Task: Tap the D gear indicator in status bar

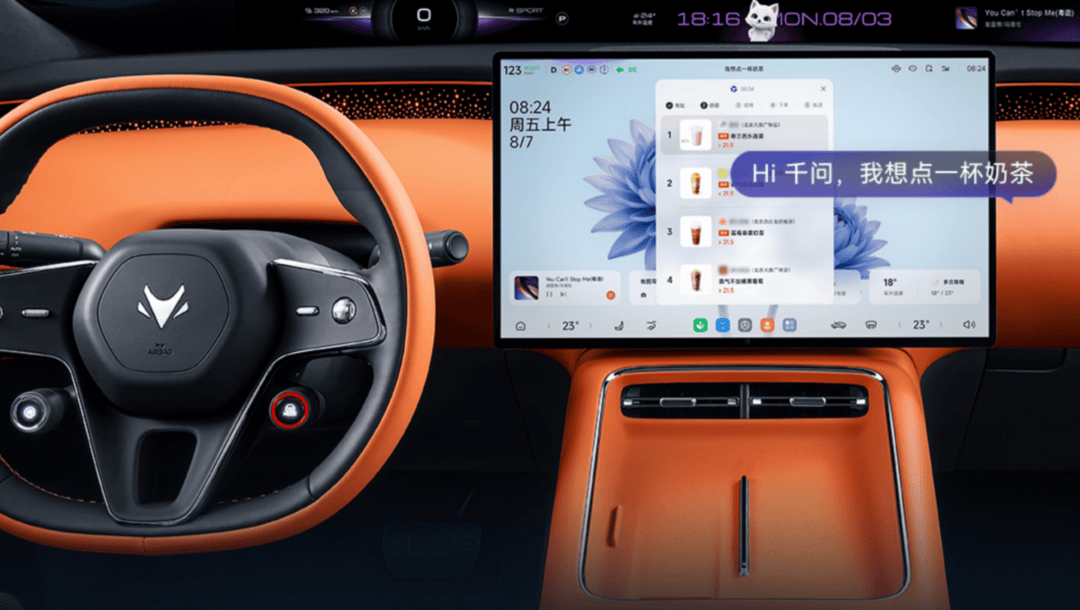Action: pos(553,70)
